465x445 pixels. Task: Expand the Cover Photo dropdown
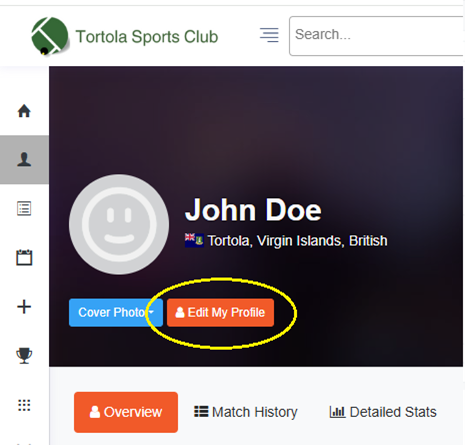(116, 313)
